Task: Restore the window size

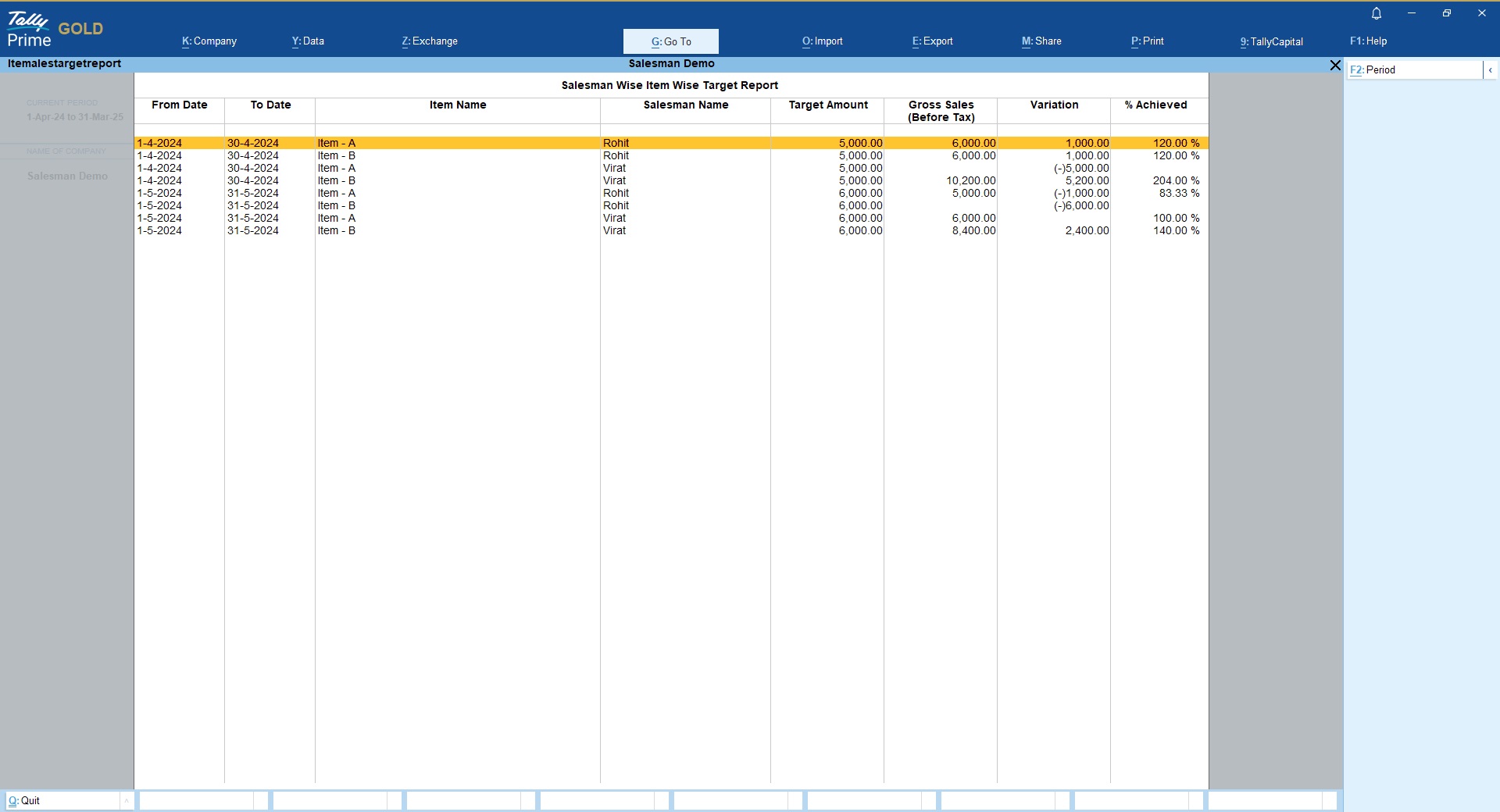Action: pos(1446,13)
